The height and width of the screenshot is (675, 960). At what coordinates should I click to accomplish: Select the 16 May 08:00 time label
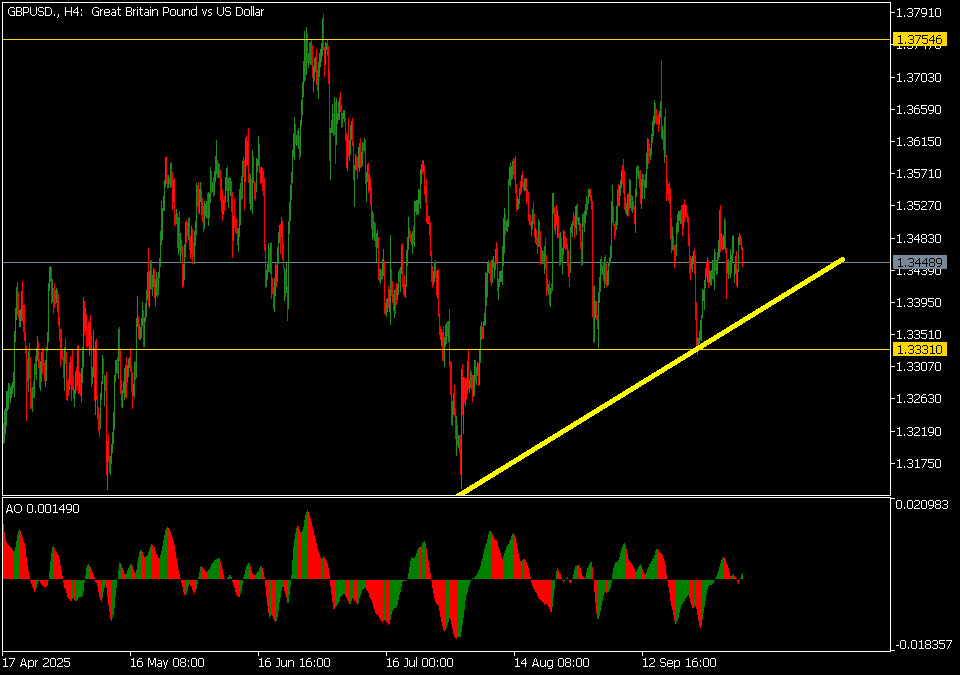167,662
